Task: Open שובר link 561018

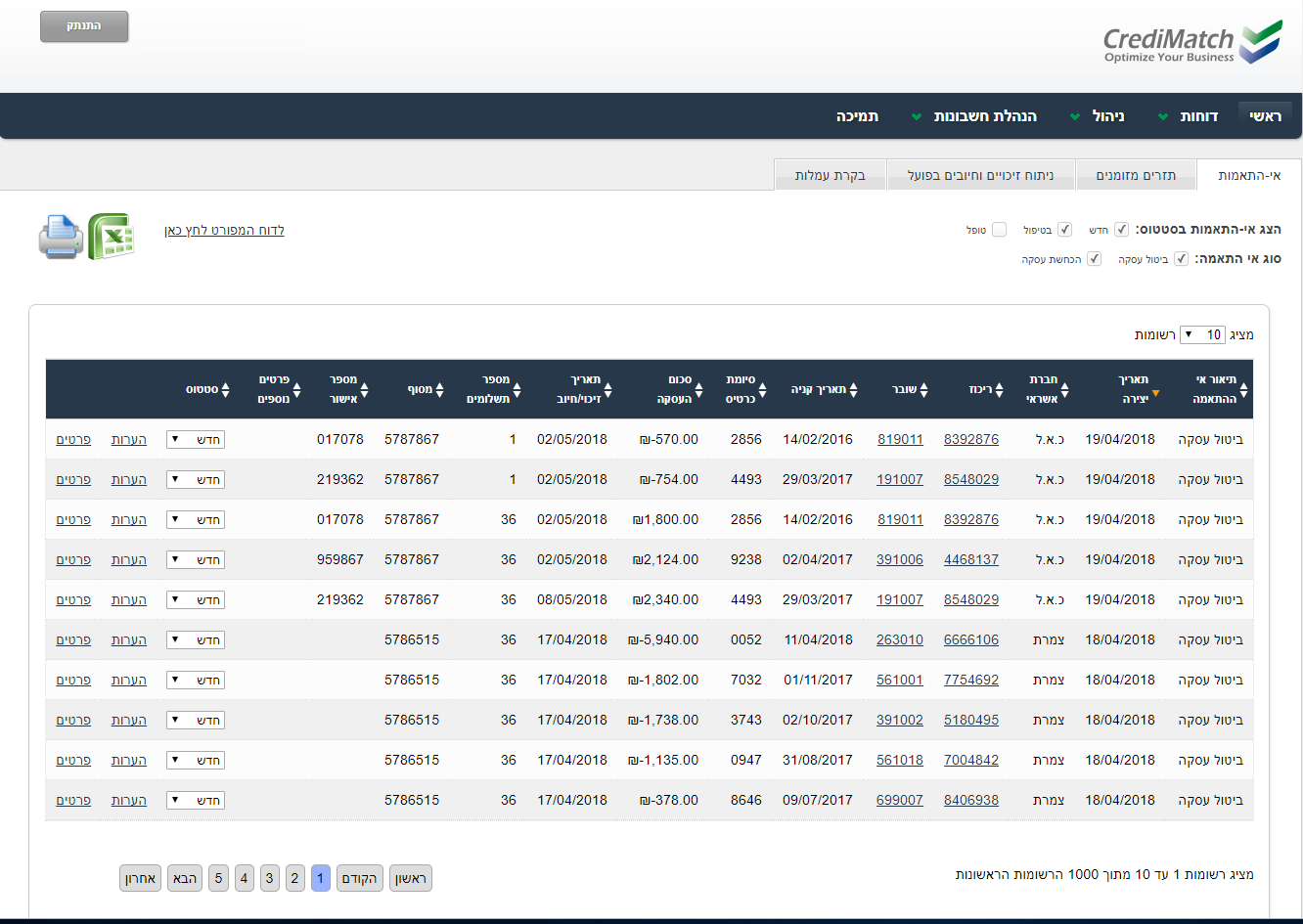Action: click(x=900, y=760)
